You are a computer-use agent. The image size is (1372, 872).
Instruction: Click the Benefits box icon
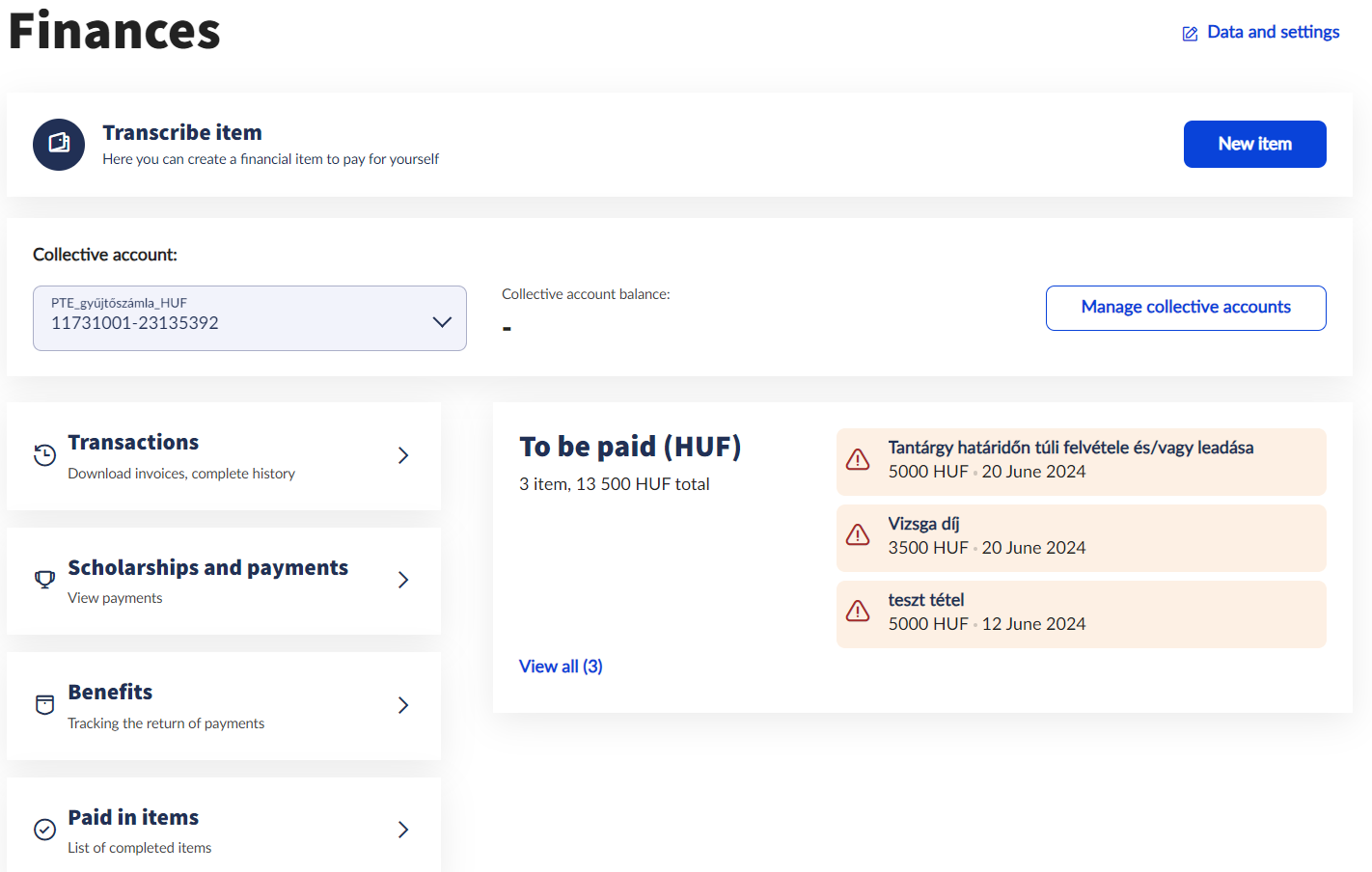point(44,705)
